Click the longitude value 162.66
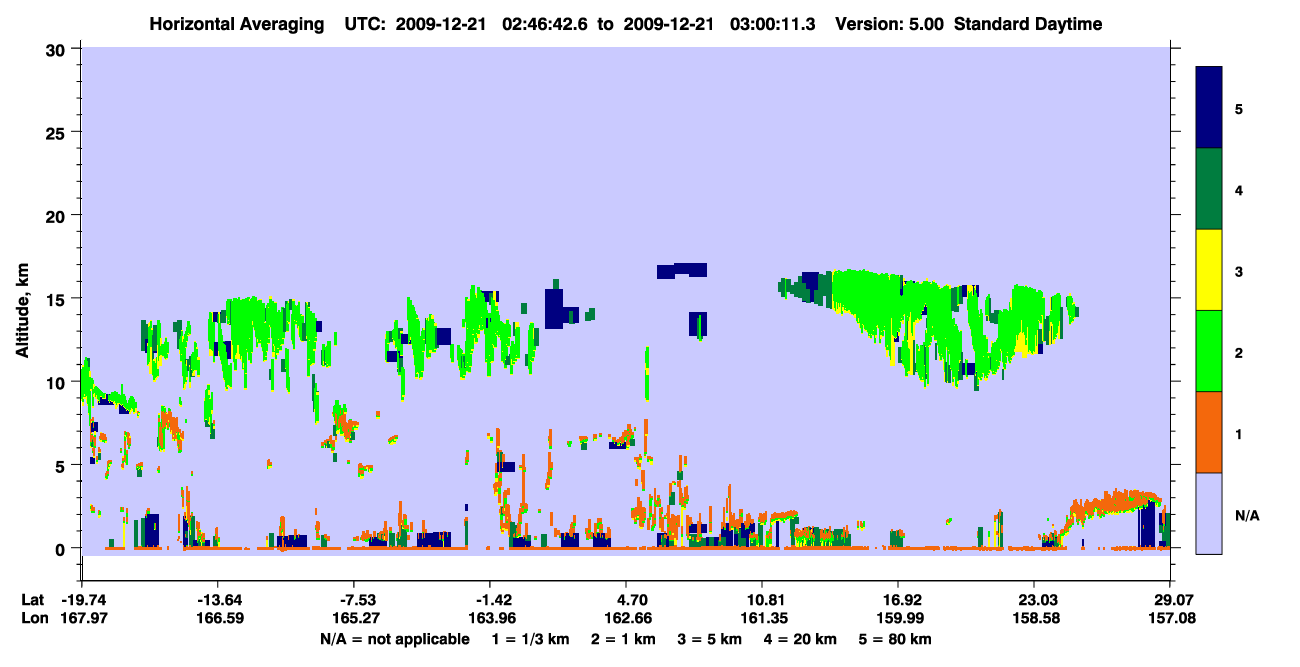The height and width of the screenshot is (667, 1300). click(x=630, y=618)
